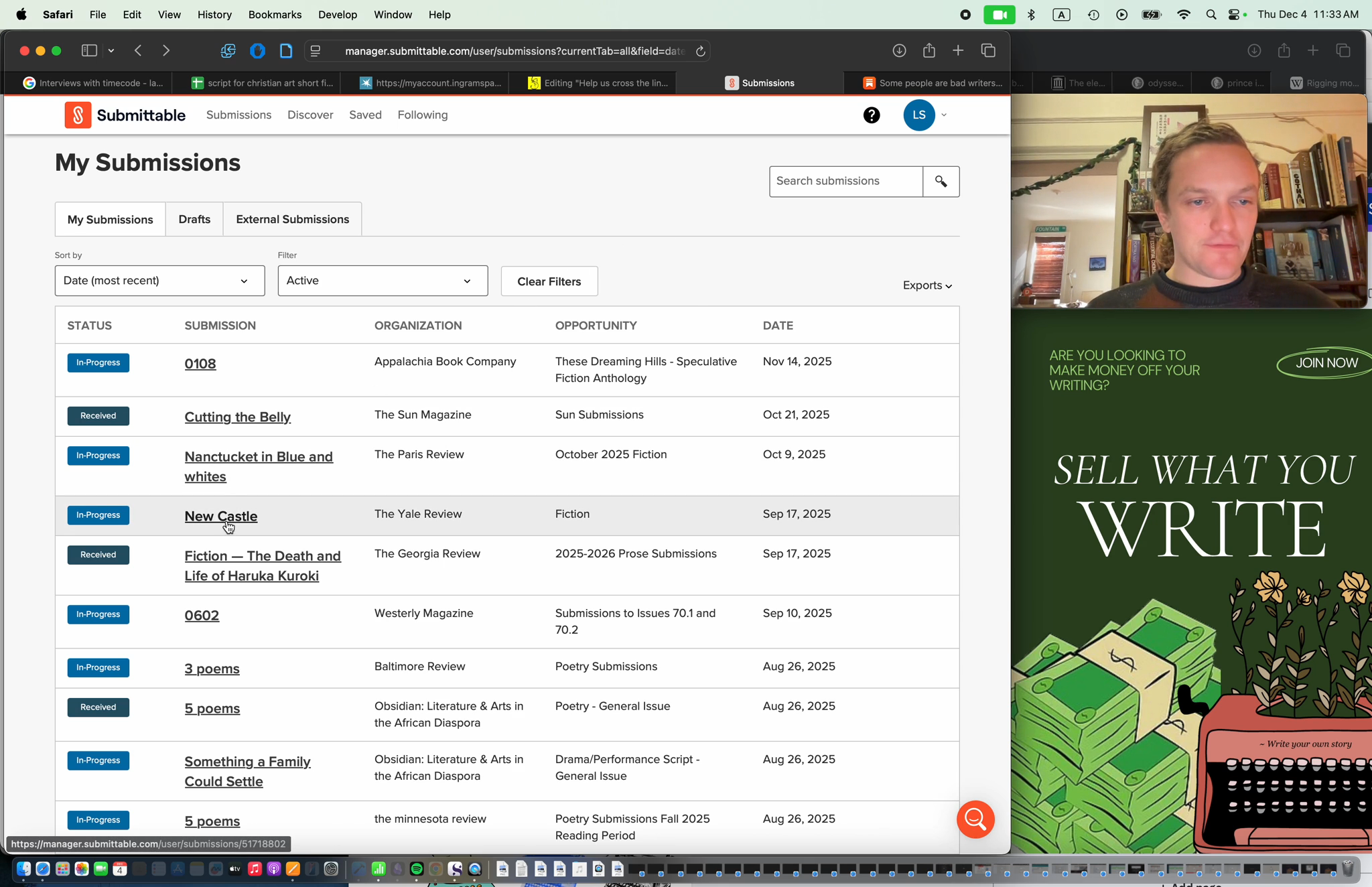Switch to the Editing "Help us cross the lin..." tab

[x=598, y=83]
